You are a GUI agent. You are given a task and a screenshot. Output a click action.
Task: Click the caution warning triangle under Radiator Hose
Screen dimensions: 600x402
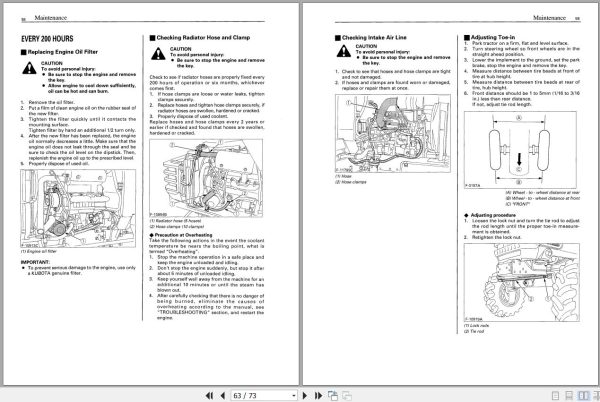158,54
